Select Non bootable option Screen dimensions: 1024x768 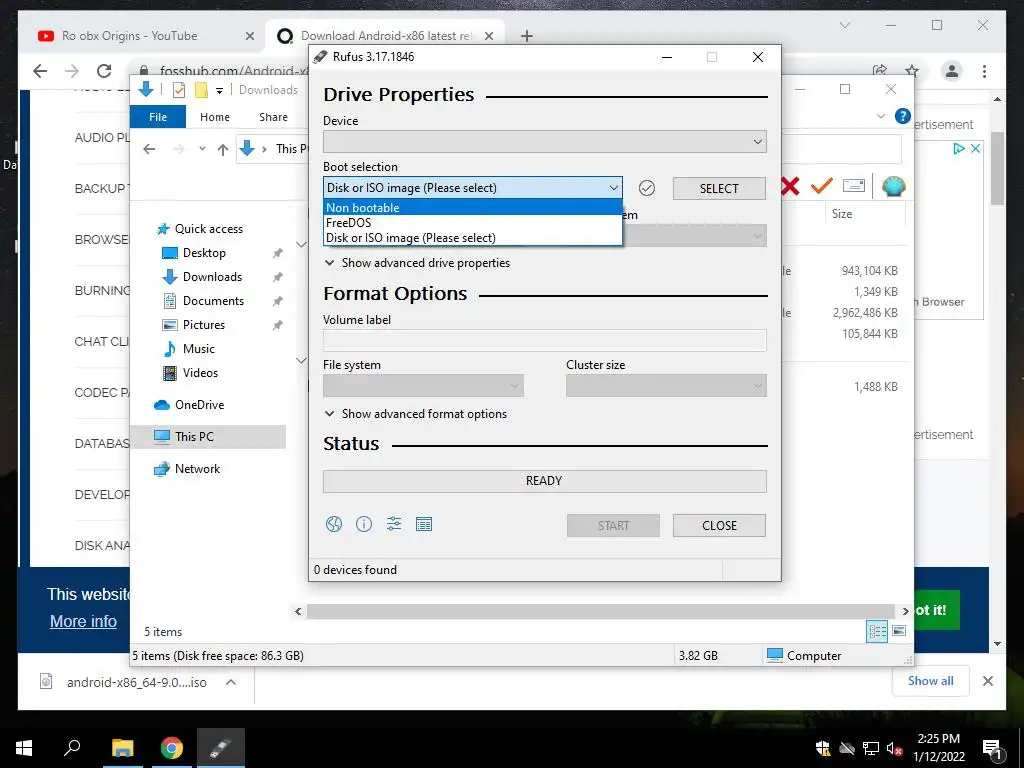point(473,208)
